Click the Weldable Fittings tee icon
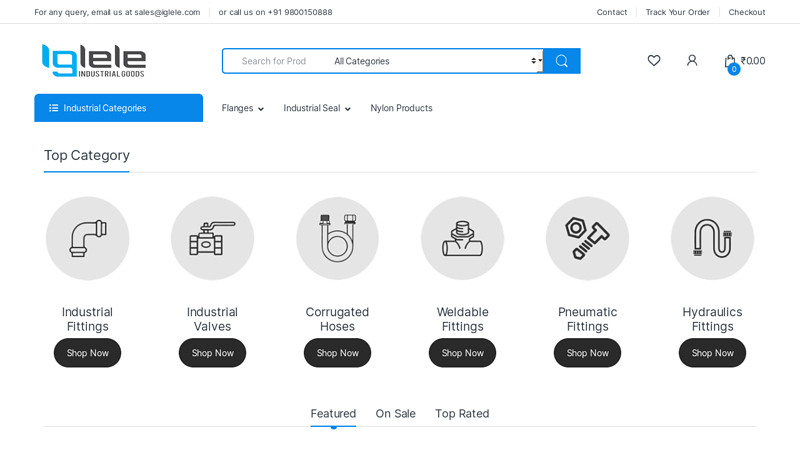Screen dimensions: 800x450 point(462,238)
